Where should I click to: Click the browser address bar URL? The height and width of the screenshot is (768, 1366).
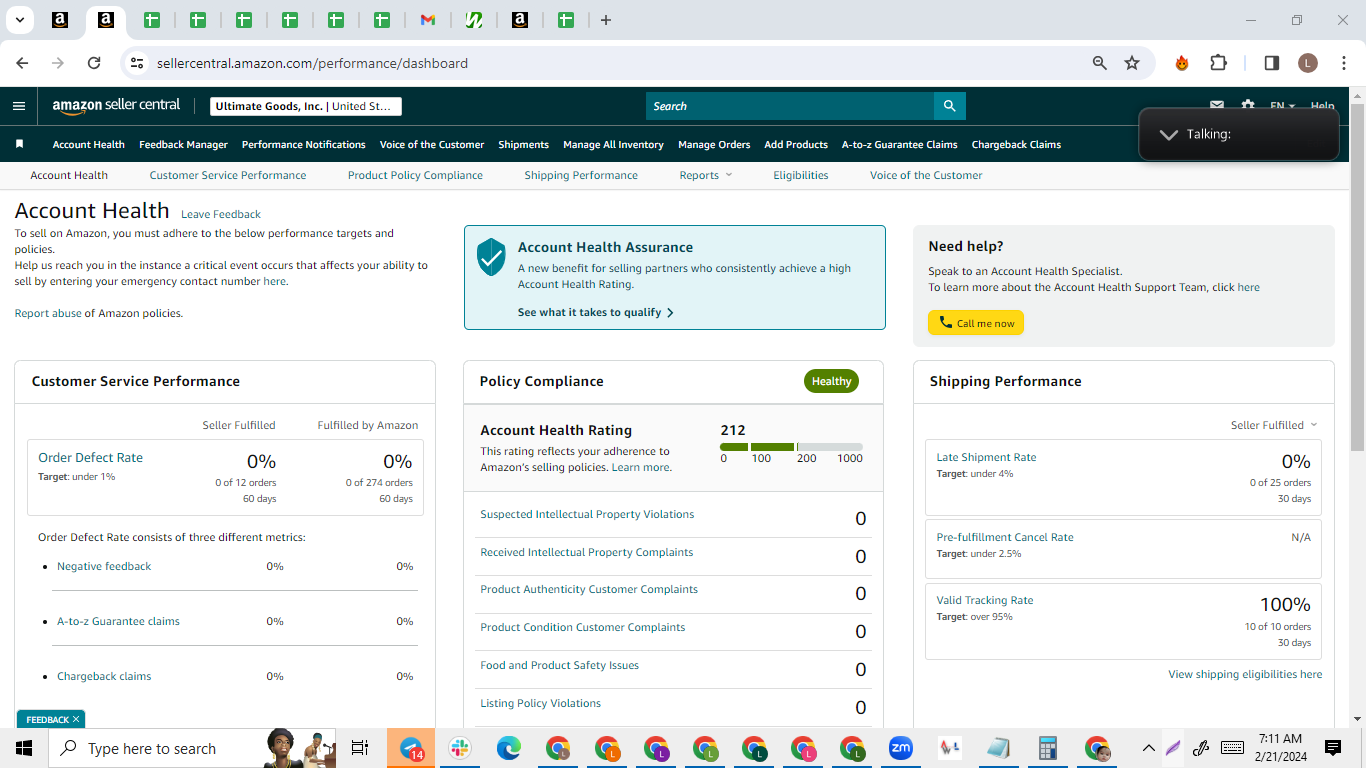pos(312,63)
